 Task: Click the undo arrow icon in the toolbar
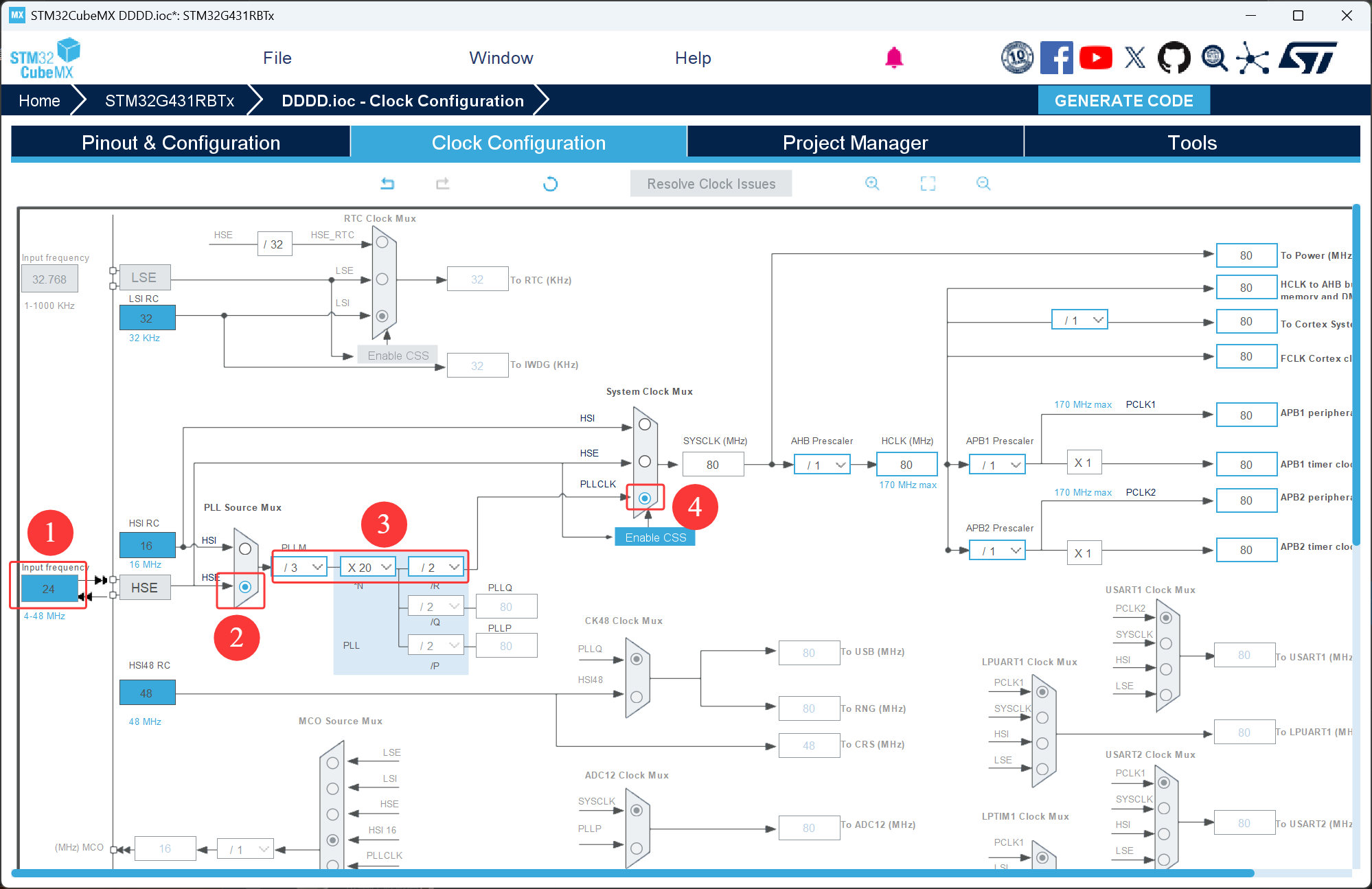coord(387,183)
